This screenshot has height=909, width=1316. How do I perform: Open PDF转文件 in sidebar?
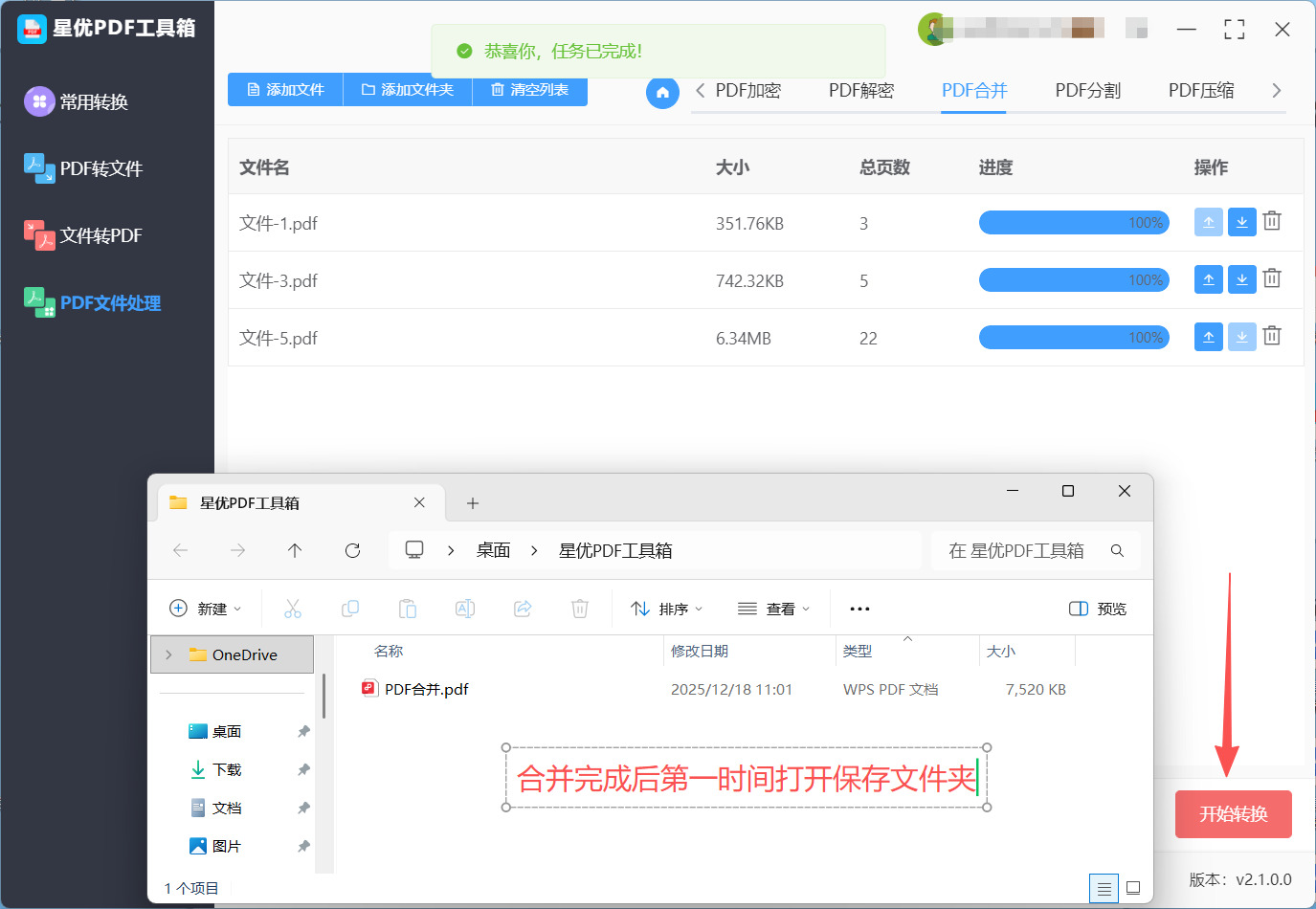pos(100,169)
